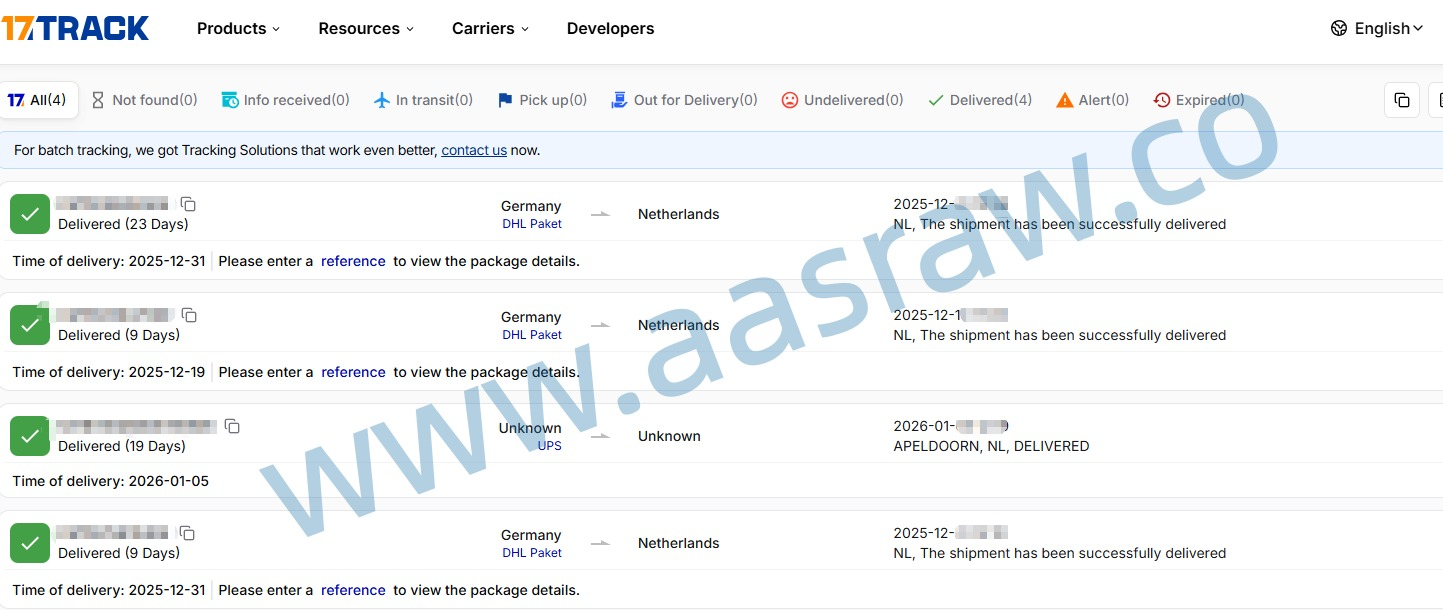Select green check of first delivered package
1443x610 pixels.
click(x=30, y=214)
